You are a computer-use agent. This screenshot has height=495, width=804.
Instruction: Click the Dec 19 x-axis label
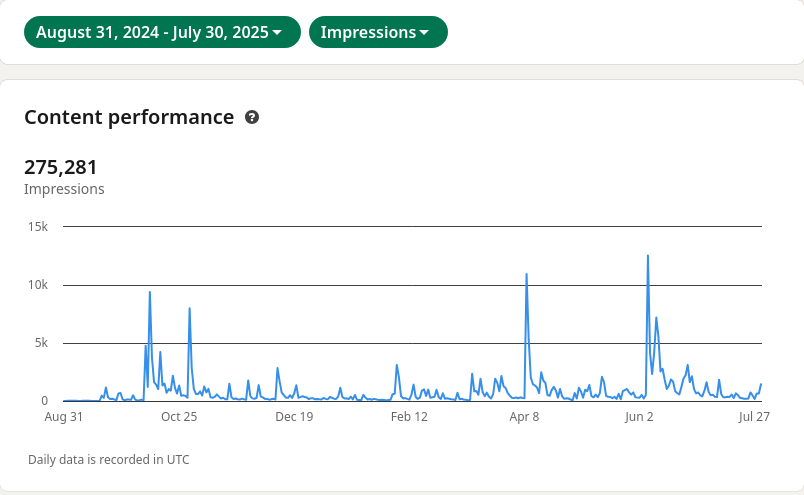(294, 417)
